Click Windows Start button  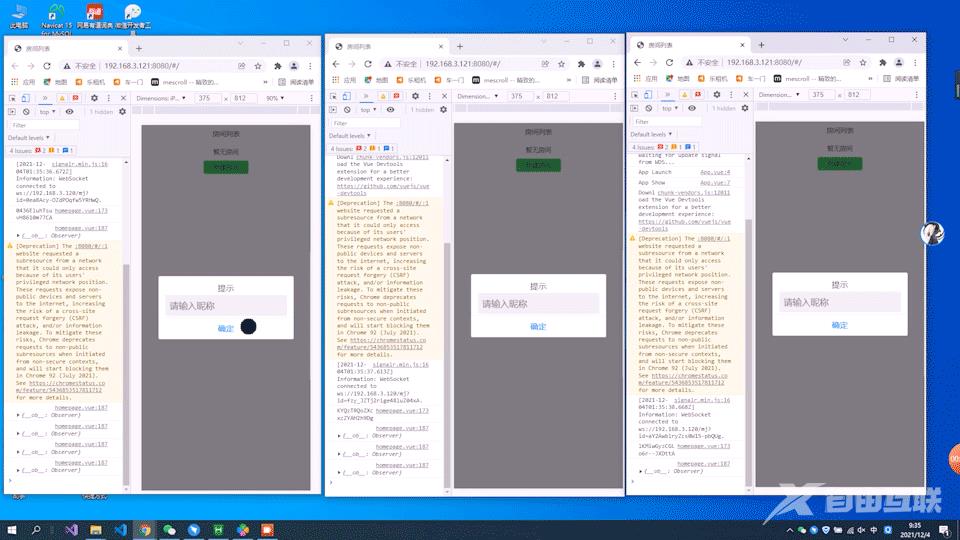(11, 530)
